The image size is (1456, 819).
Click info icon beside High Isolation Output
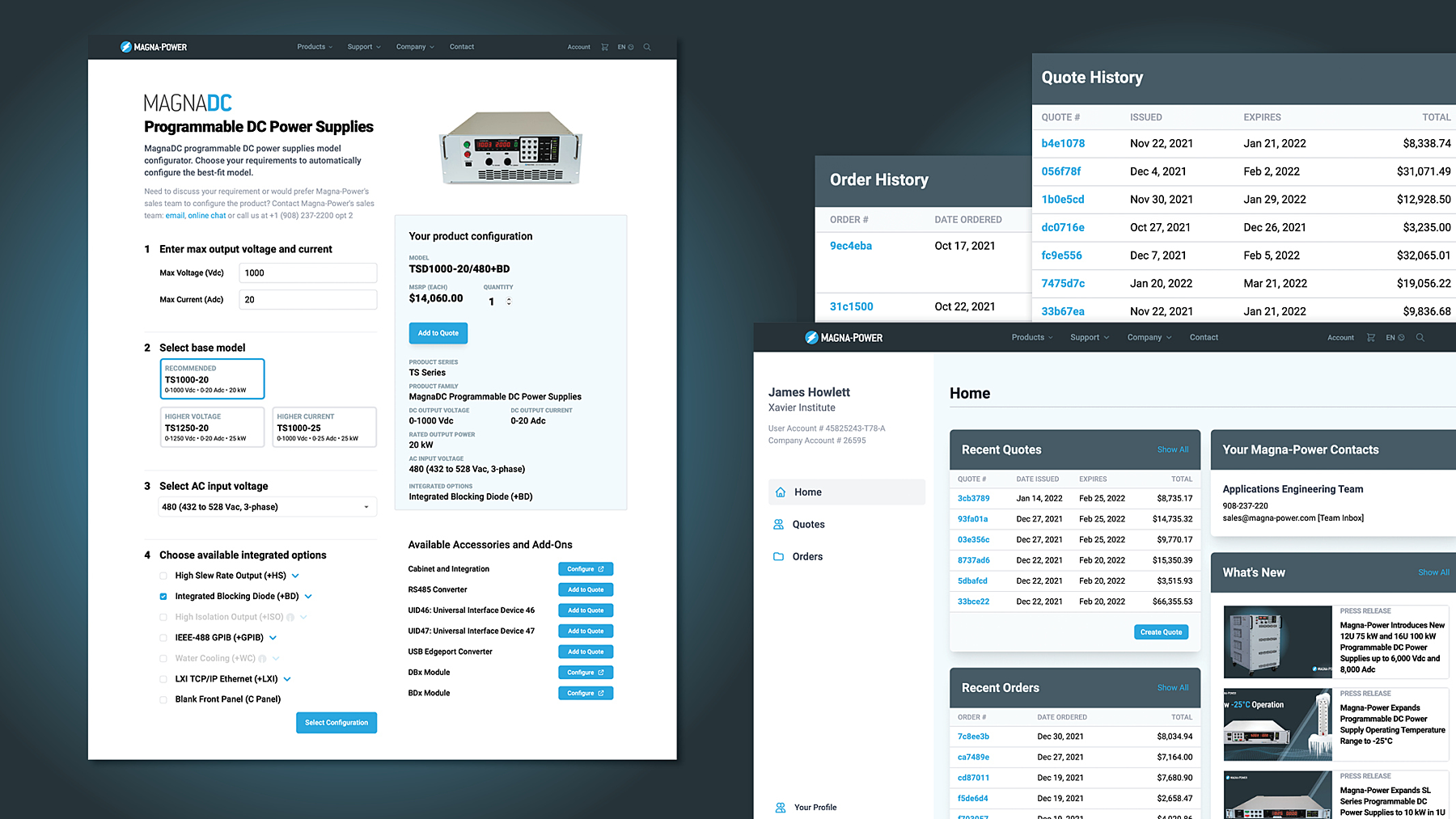[290, 617]
